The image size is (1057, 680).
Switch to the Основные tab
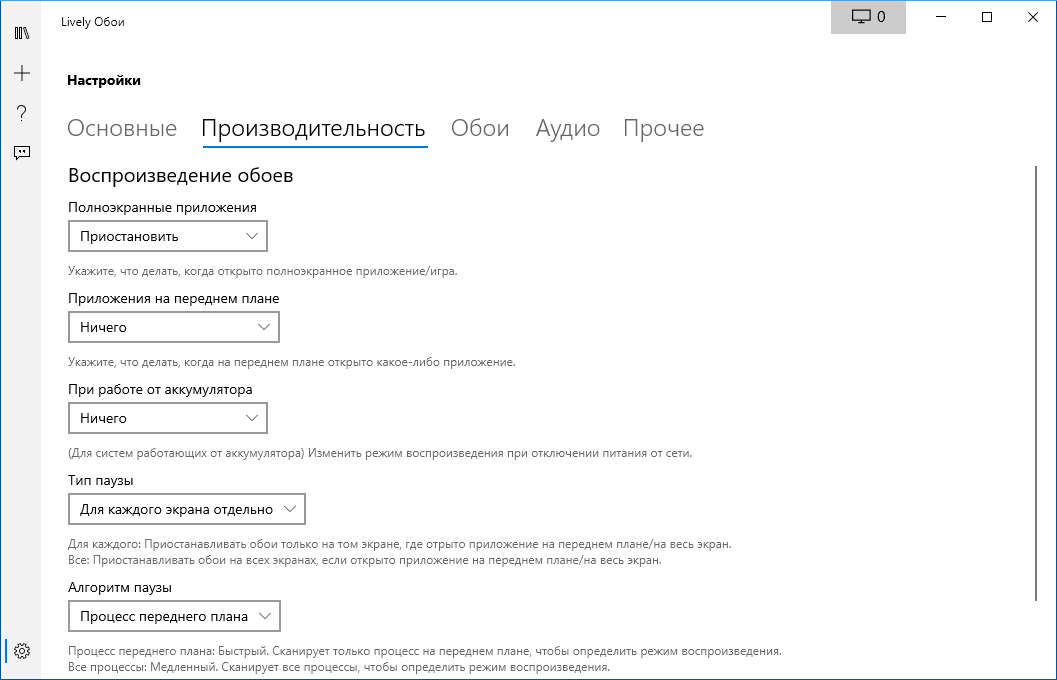(x=122, y=128)
